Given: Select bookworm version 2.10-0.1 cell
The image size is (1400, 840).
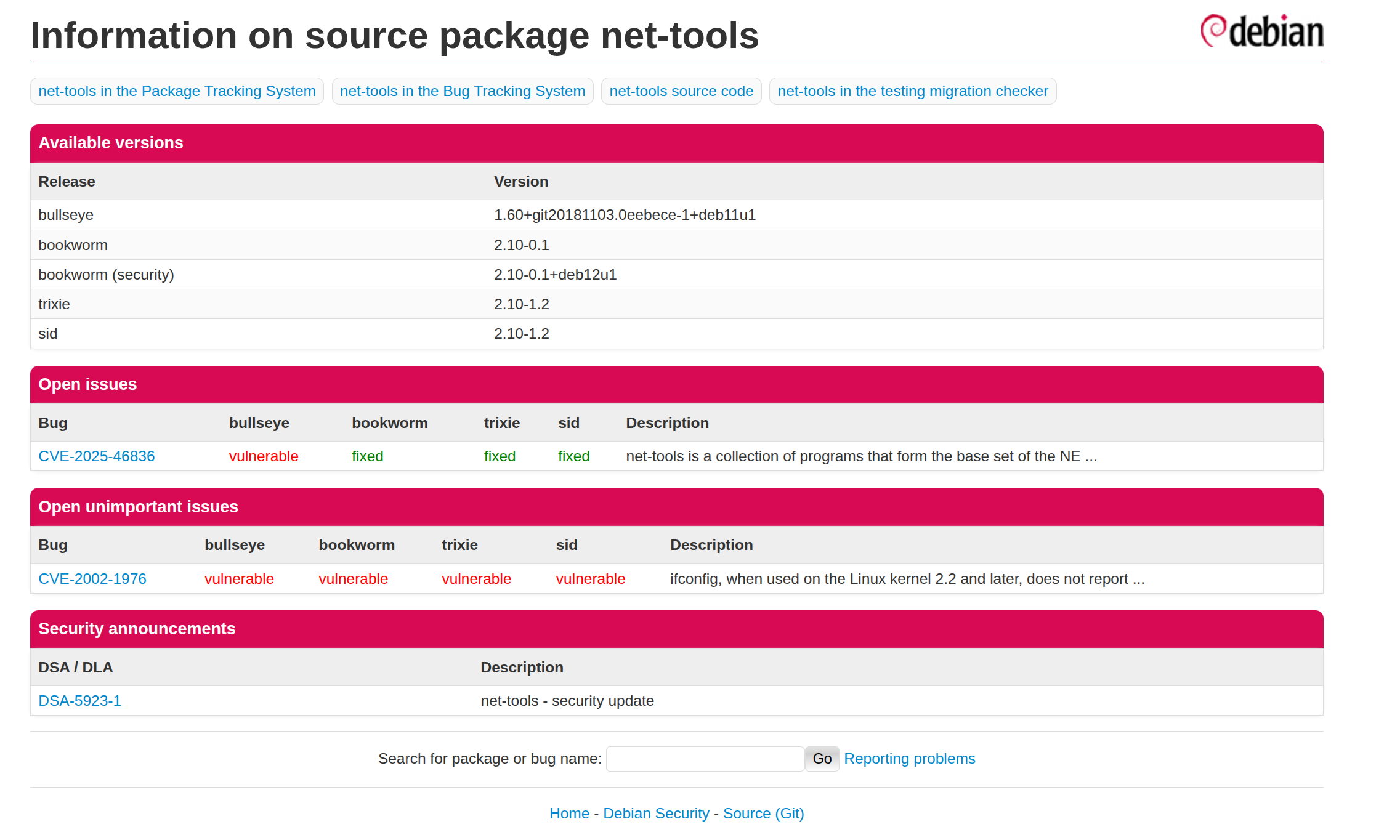Looking at the screenshot, I should [x=521, y=245].
